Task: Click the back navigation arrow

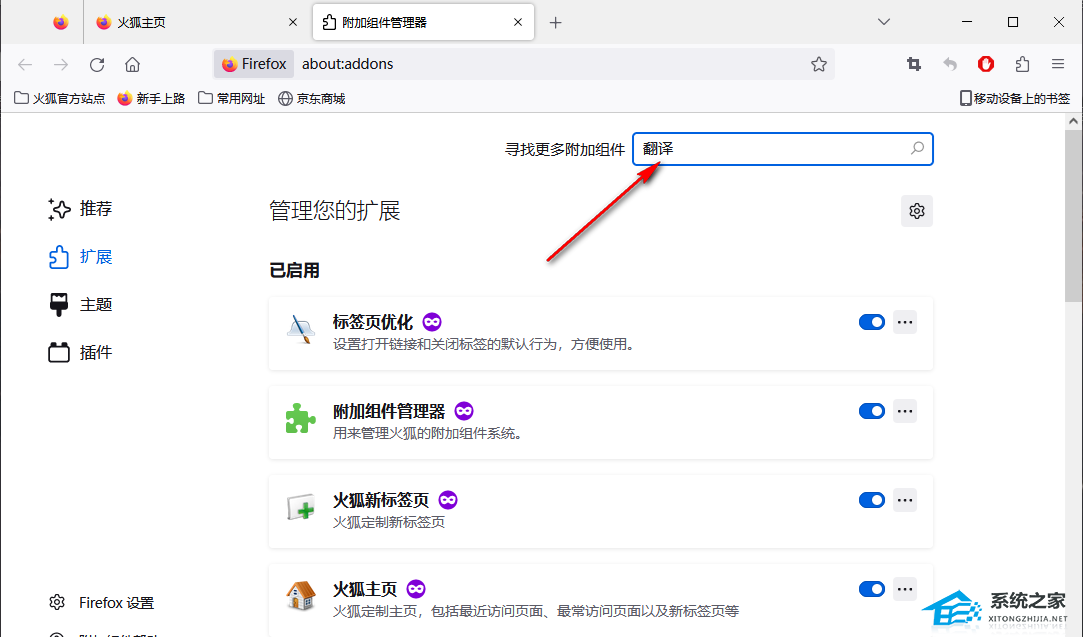Action: [26, 64]
